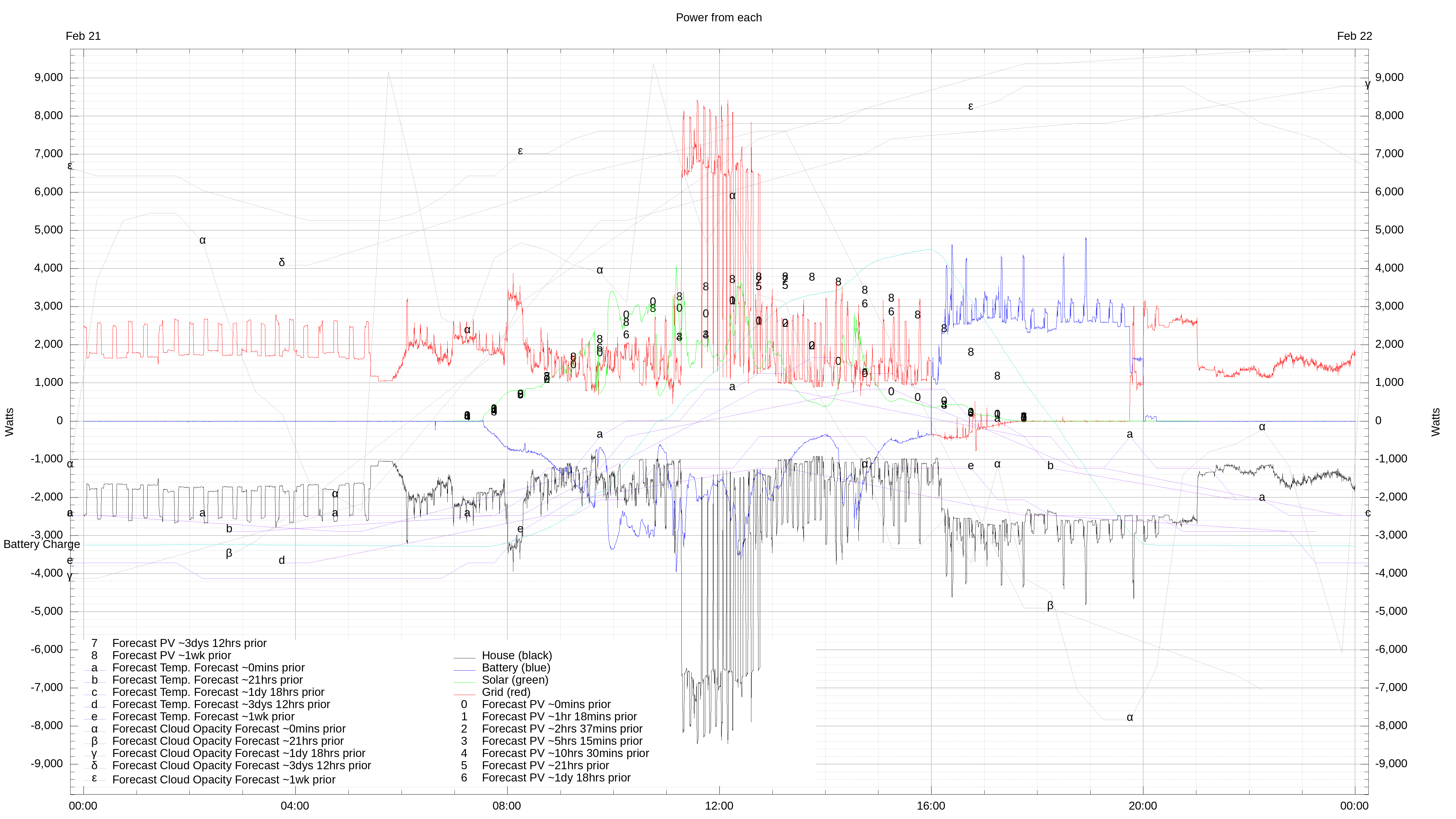Select legend entry 'Battery (blue)'
The height and width of the screenshot is (819, 1456).
(x=516, y=667)
